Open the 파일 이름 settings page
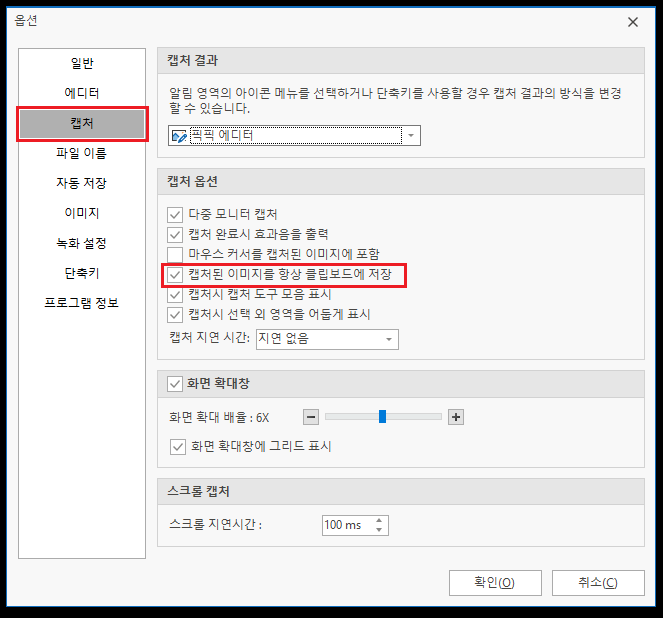This screenshot has width=663, height=618. 82,153
